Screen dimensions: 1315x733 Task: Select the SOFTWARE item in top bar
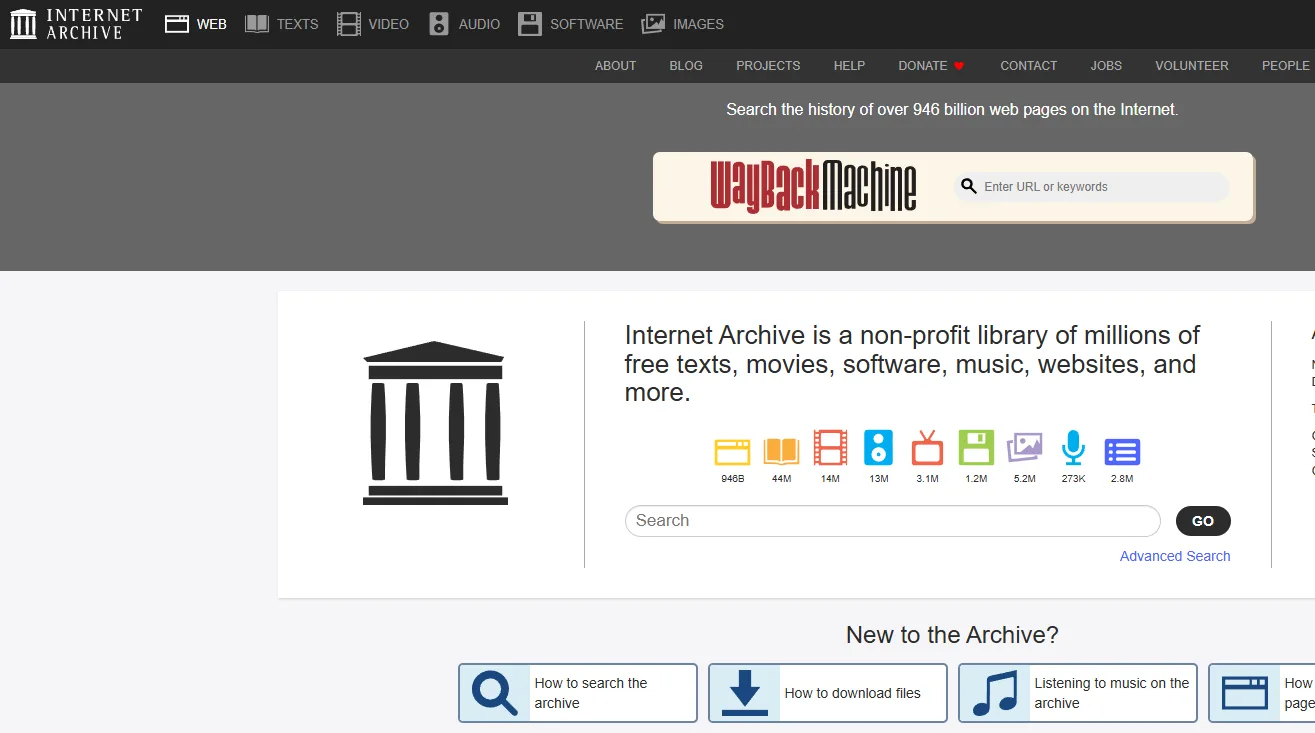(570, 24)
